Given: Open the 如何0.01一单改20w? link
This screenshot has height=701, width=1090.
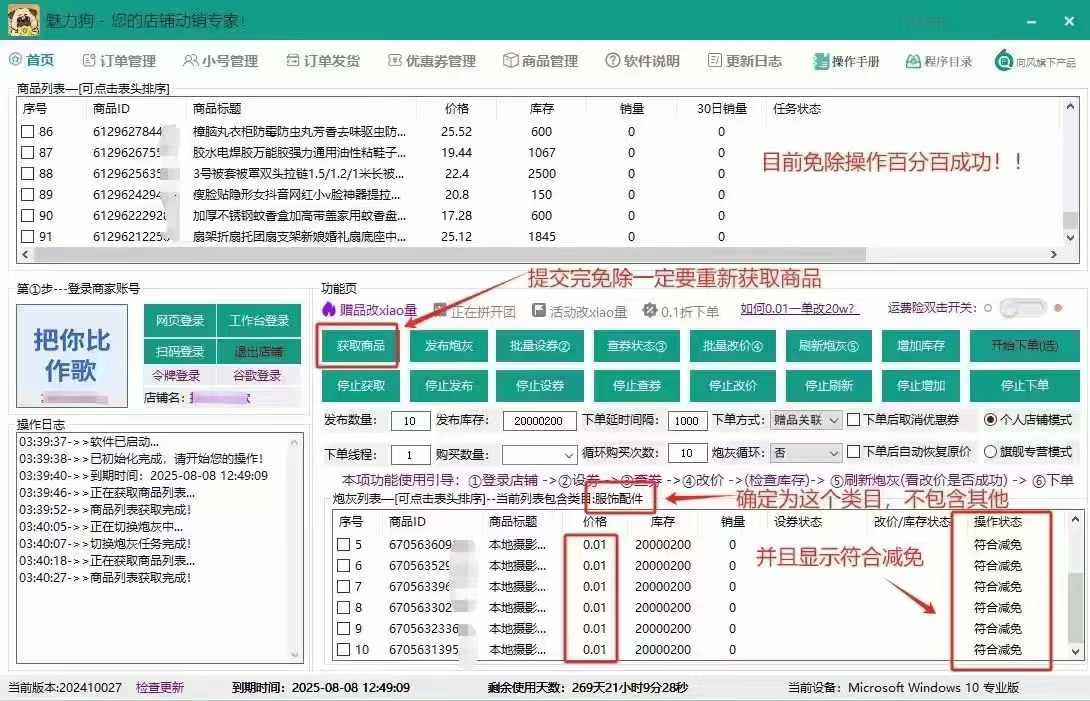Looking at the screenshot, I should [797, 309].
